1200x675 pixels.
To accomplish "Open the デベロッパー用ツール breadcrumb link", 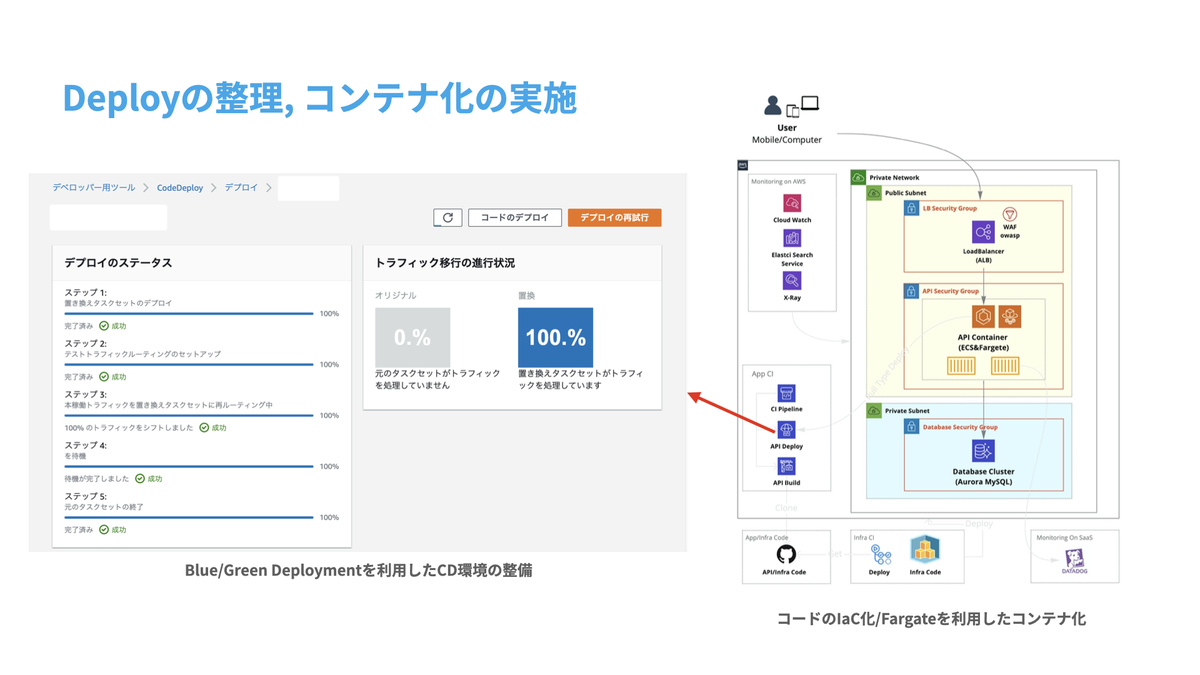I will point(94,188).
